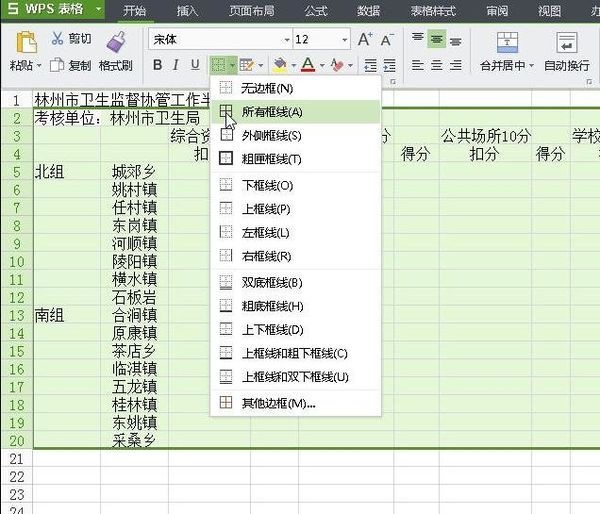Decrease font size with A- icon
Image resolution: width=600 pixels, height=514 pixels.
(x=387, y=39)
